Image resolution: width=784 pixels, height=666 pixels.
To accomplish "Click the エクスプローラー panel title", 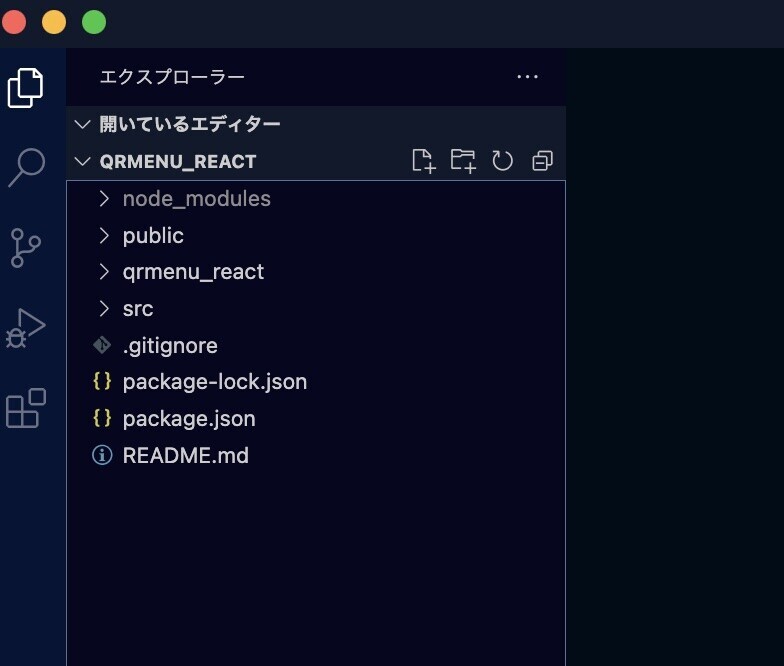I will point(172,77).
